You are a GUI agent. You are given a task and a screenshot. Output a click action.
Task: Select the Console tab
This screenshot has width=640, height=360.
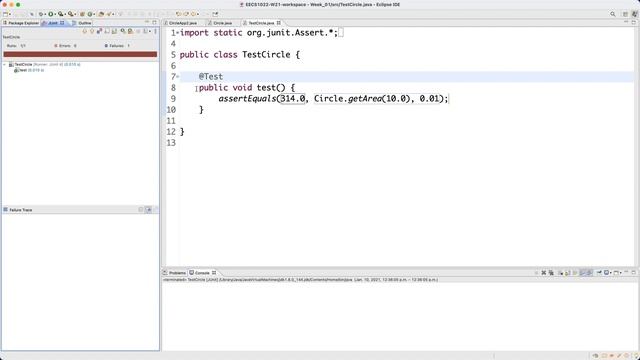[x=202, y=273]
